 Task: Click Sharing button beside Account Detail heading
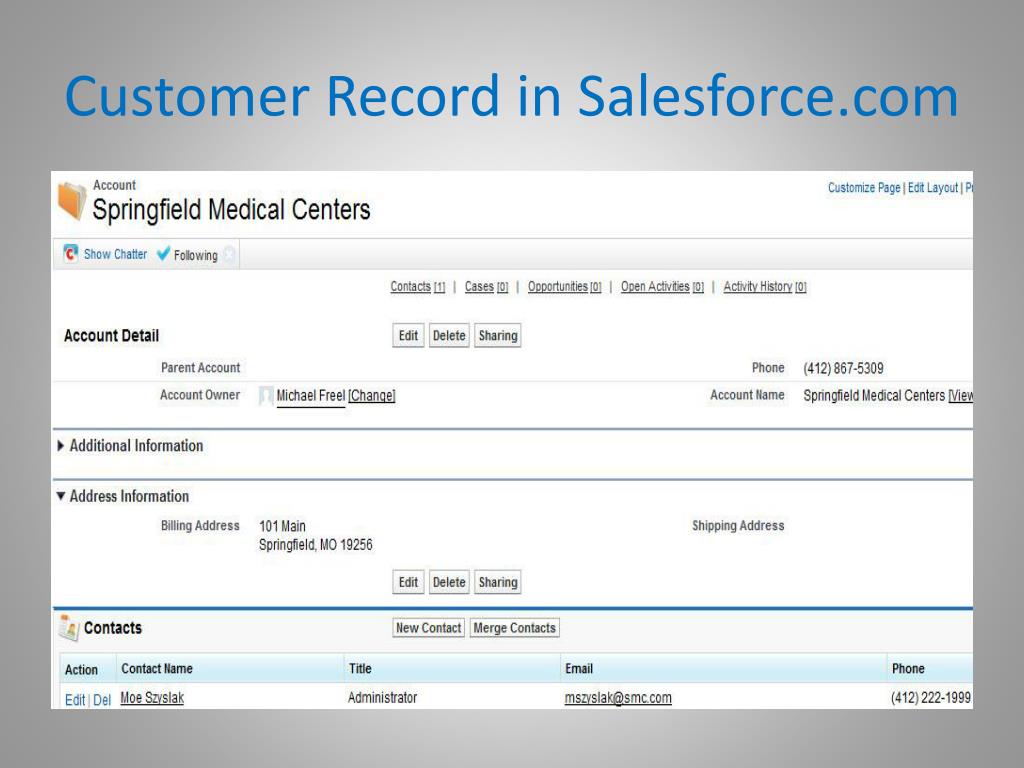coord(498,336)
